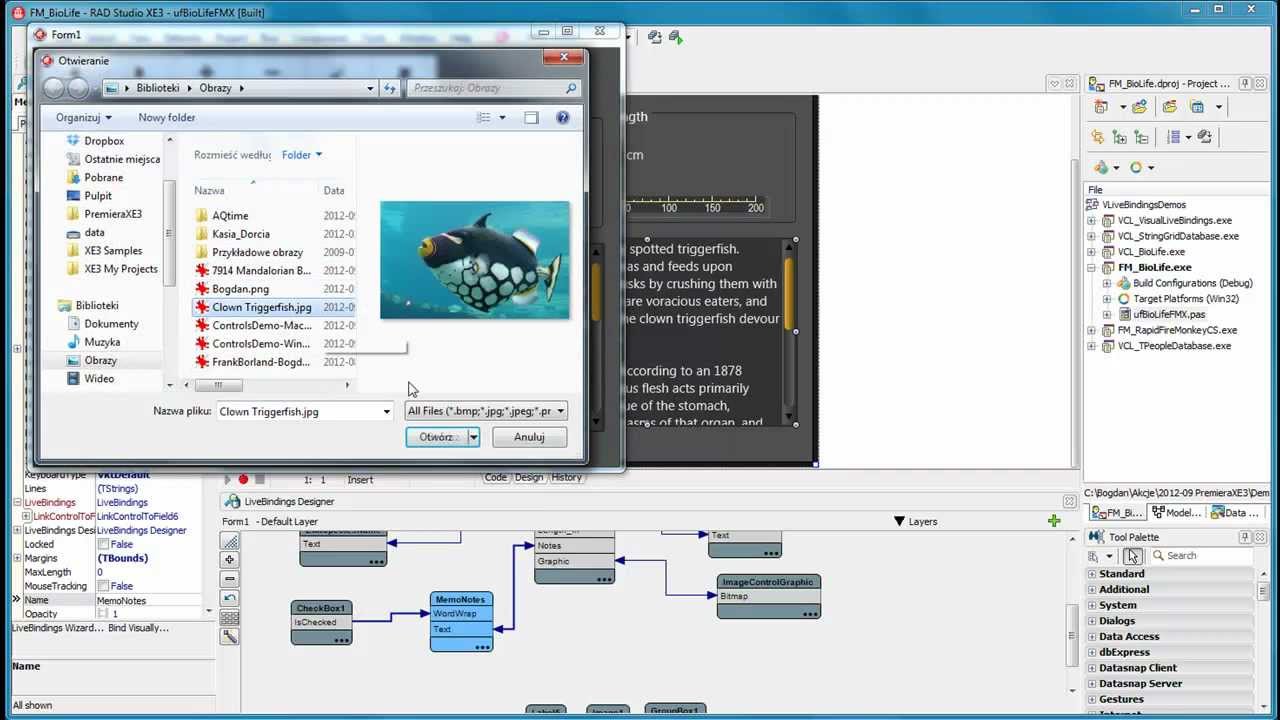The height and width of the screenshot is (720, 1280).
Task: Click the change view icon in Otwieranie dialog
Action: coord(484,117)
